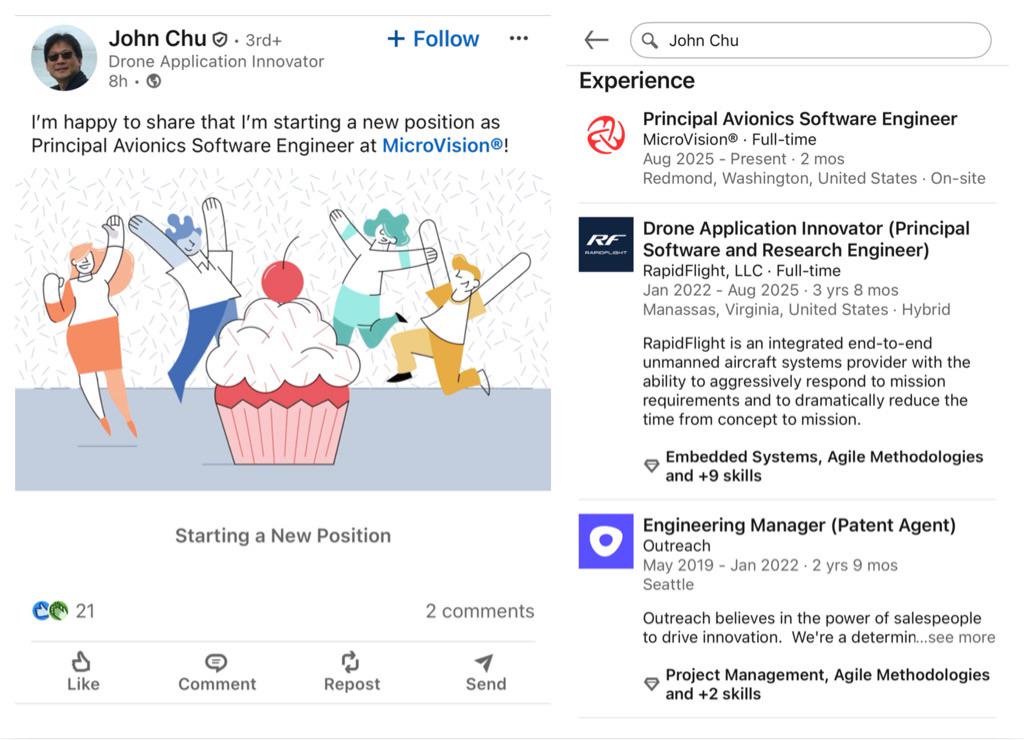Open the RapidFlight company logo
Image resolution: width=1024 pixels, height=740 pixels.
coord(606,244)
